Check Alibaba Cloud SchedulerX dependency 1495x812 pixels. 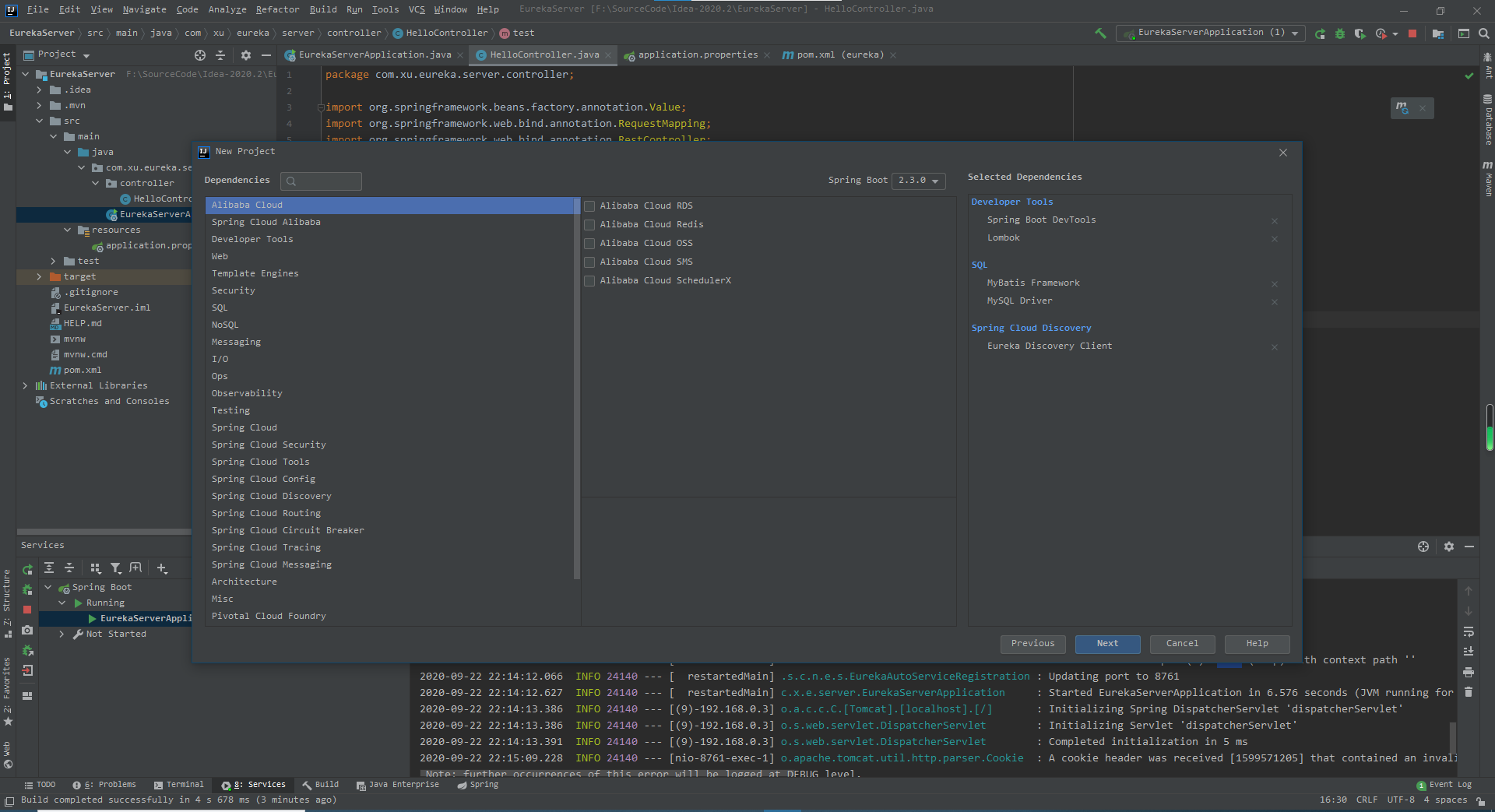pos(589,281)
